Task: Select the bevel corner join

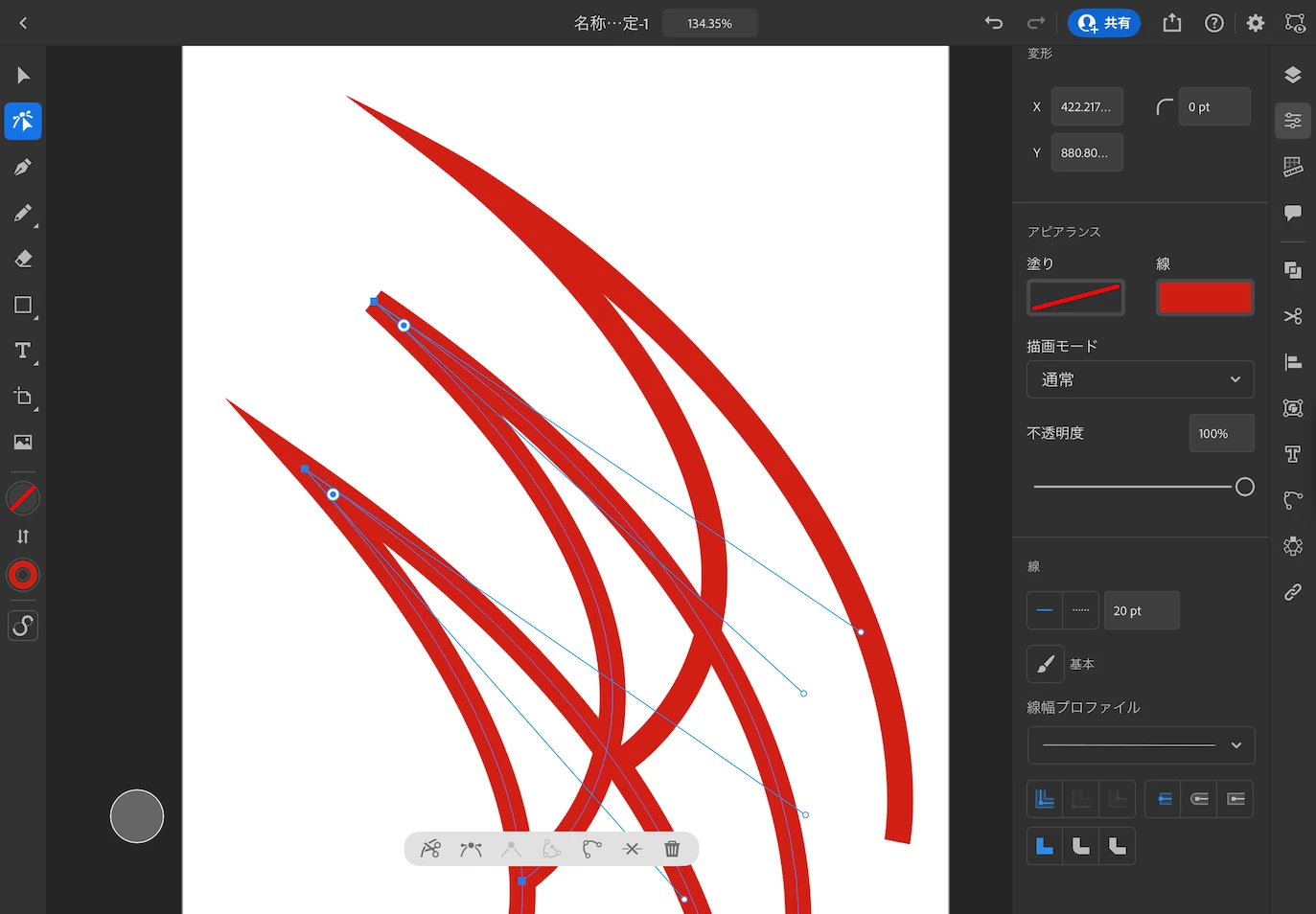Action: [1118, 846]
